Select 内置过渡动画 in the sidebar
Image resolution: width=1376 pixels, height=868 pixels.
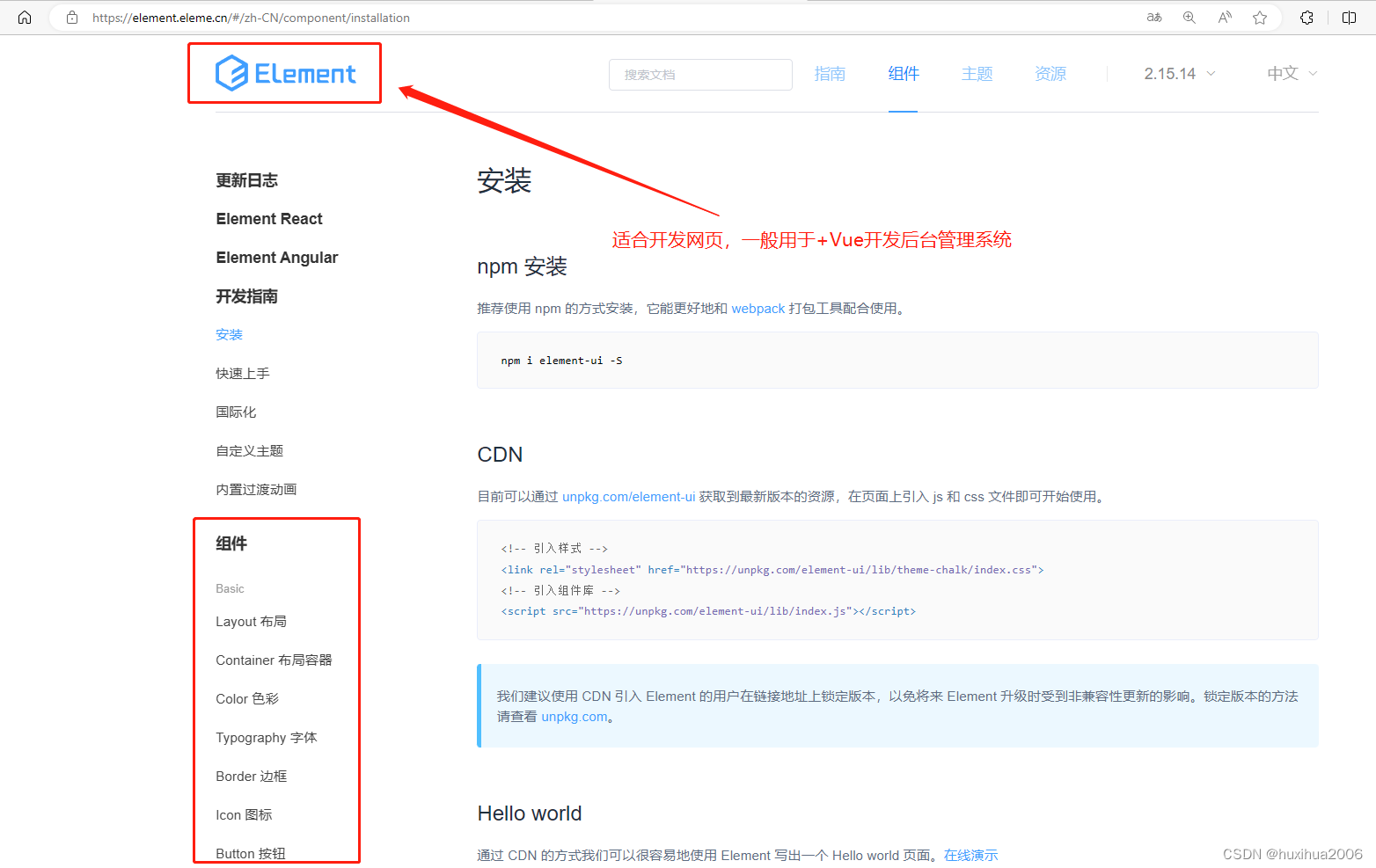[x=256, y=490]
